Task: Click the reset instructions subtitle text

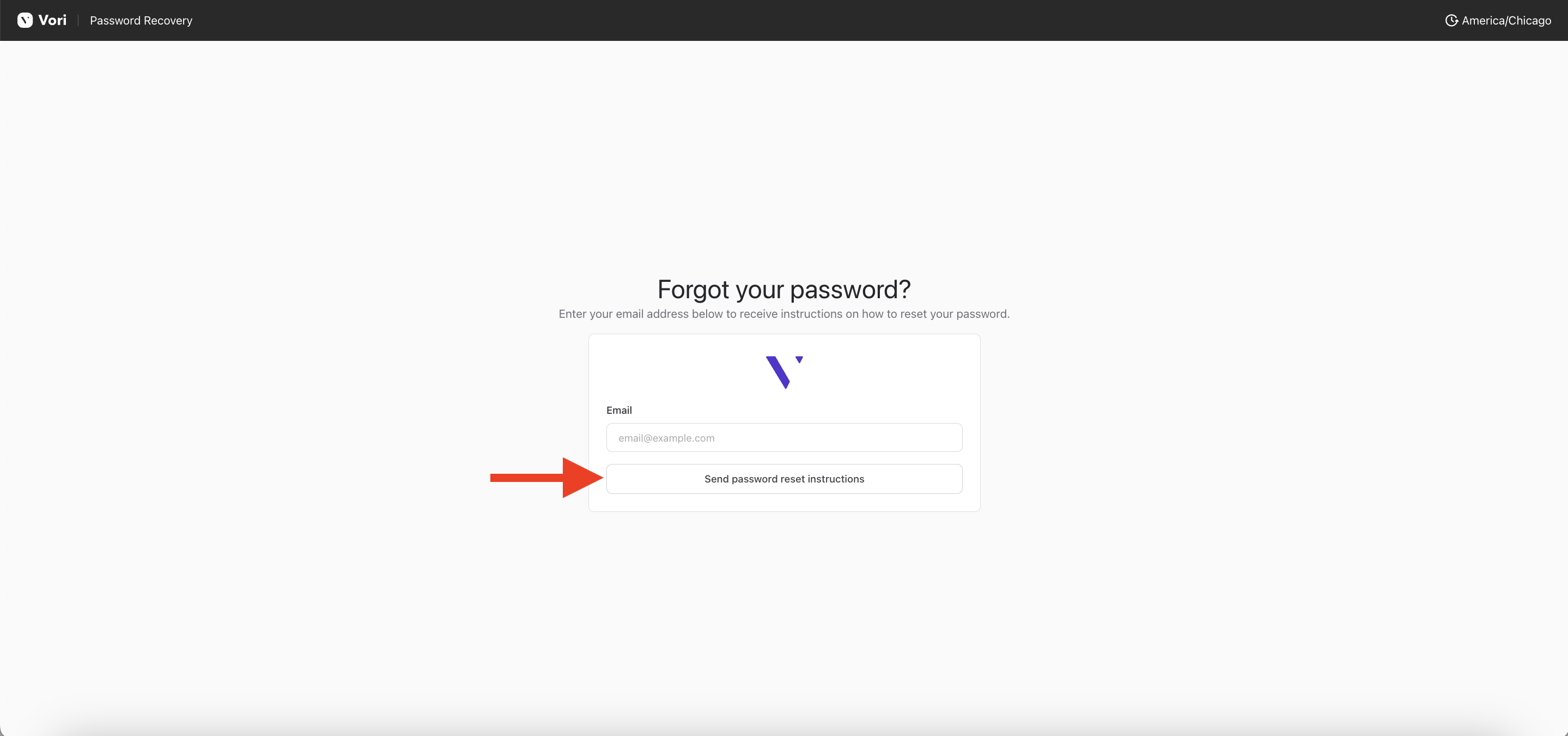Action: [784, 314]
